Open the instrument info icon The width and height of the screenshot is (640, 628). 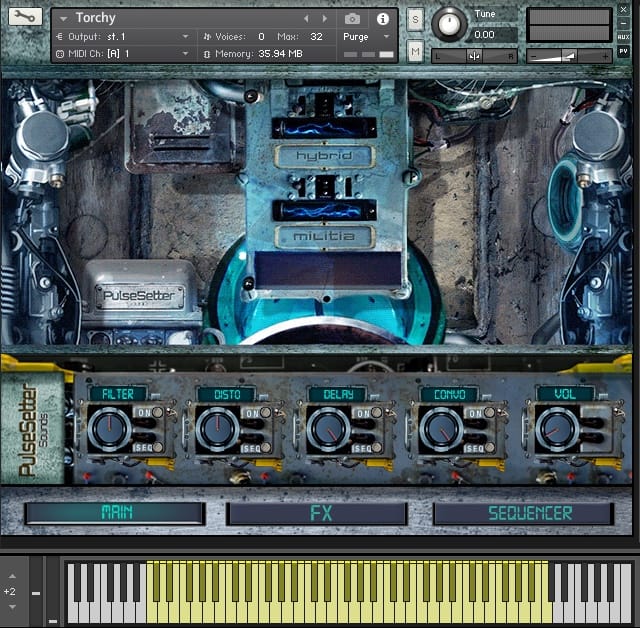[x=381, y=19]
